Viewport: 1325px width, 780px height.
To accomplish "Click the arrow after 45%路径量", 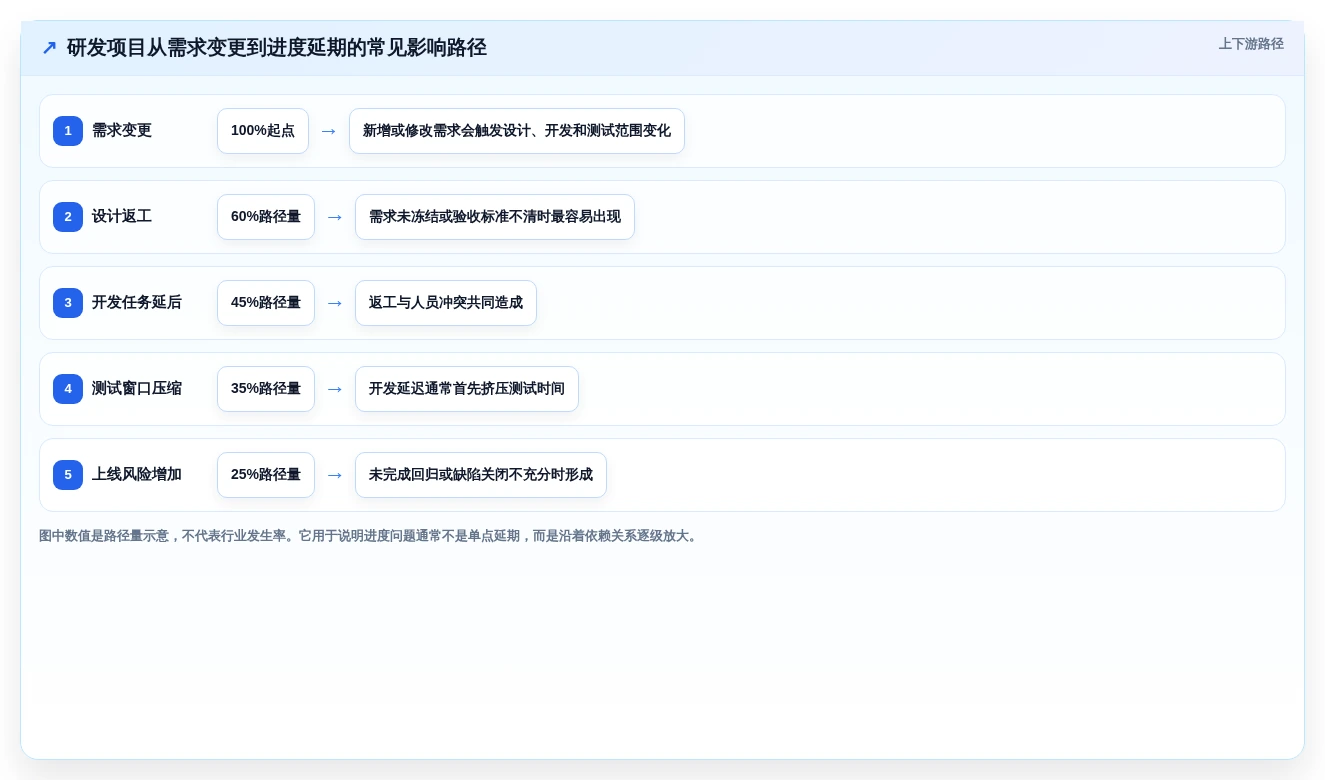I will pyautogui.click(x=335, y=303).
